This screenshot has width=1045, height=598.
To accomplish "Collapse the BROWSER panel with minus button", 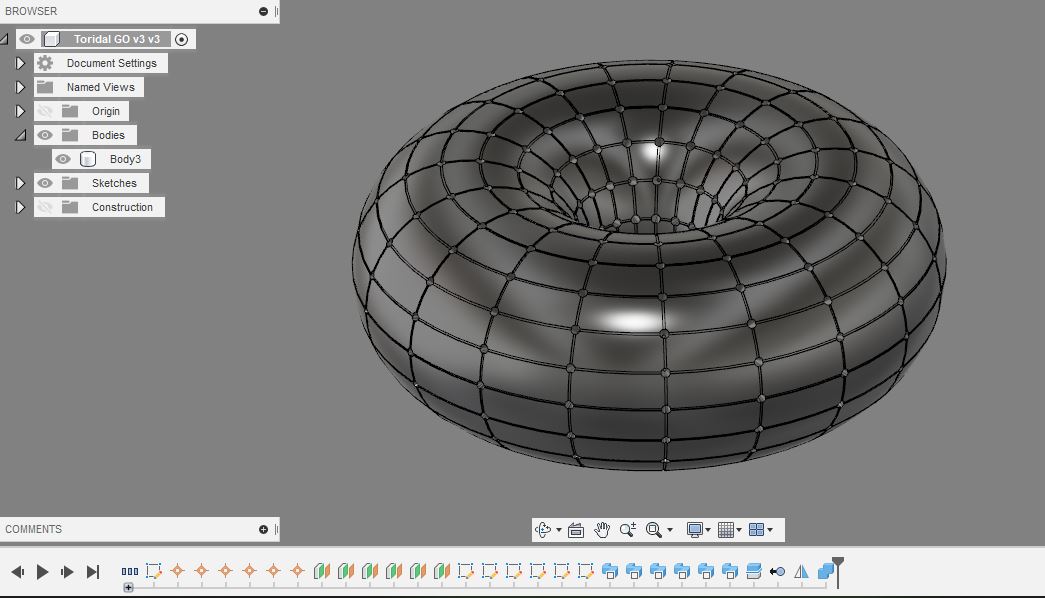I will (263, 11).
